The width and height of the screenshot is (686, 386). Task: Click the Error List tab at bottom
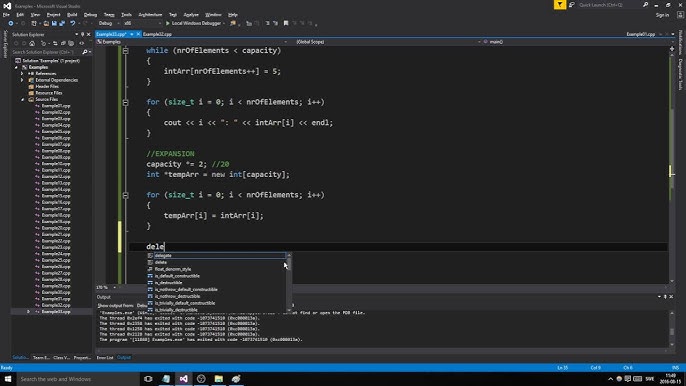point(105,358)
